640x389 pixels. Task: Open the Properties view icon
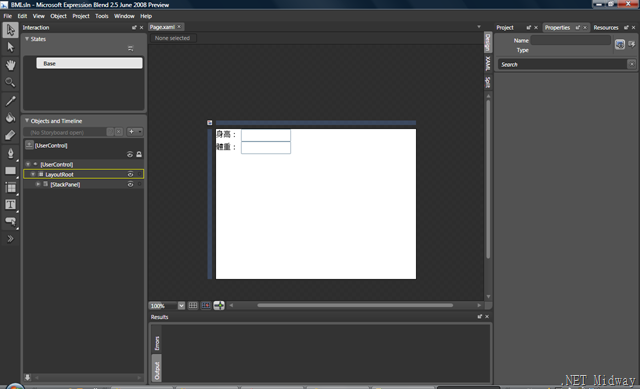click(x=620, y=44)
